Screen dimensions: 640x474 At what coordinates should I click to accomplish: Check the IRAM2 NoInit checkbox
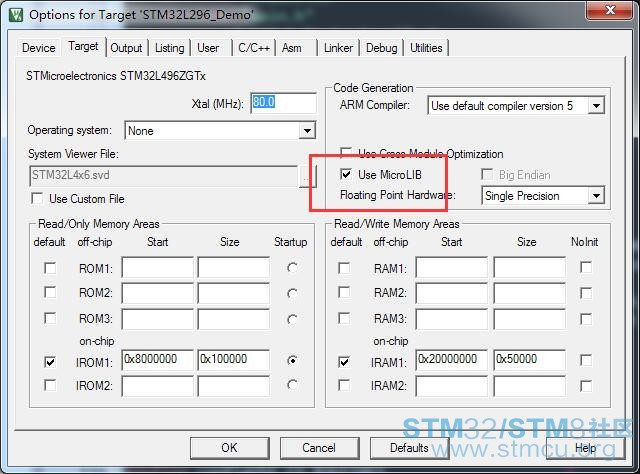(x=586, y=386)
